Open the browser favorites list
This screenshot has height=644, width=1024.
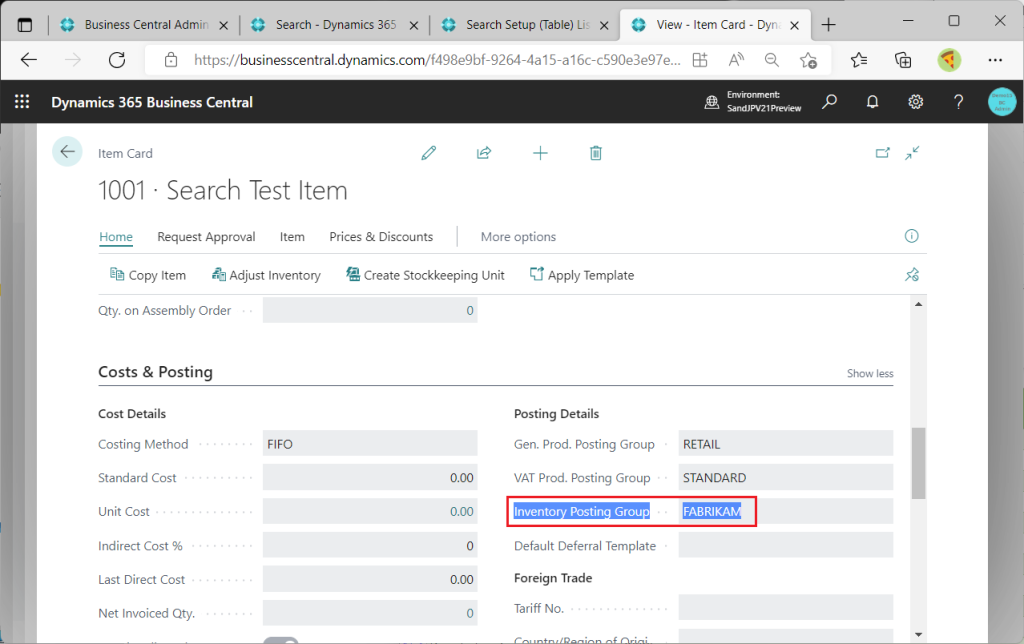pos(859,60)
